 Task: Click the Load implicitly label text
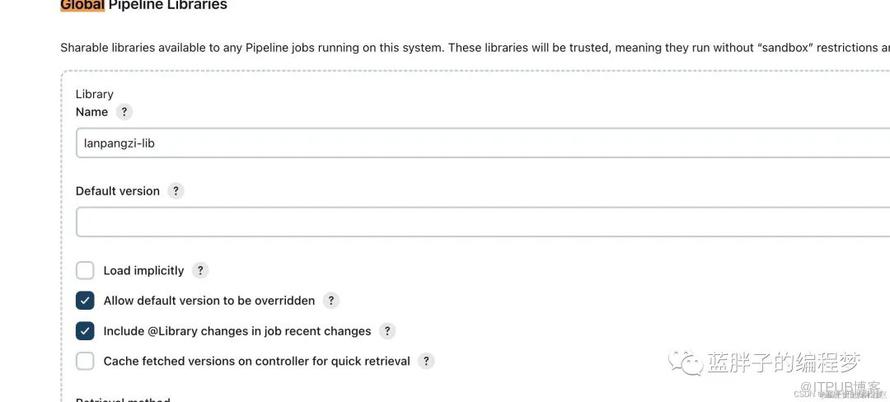pos(143,270)
